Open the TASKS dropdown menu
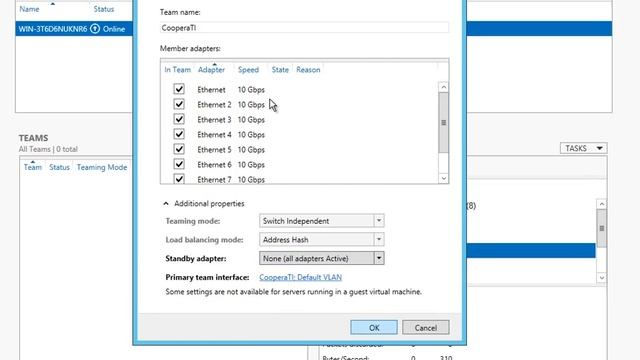 [x=583, y=148]
